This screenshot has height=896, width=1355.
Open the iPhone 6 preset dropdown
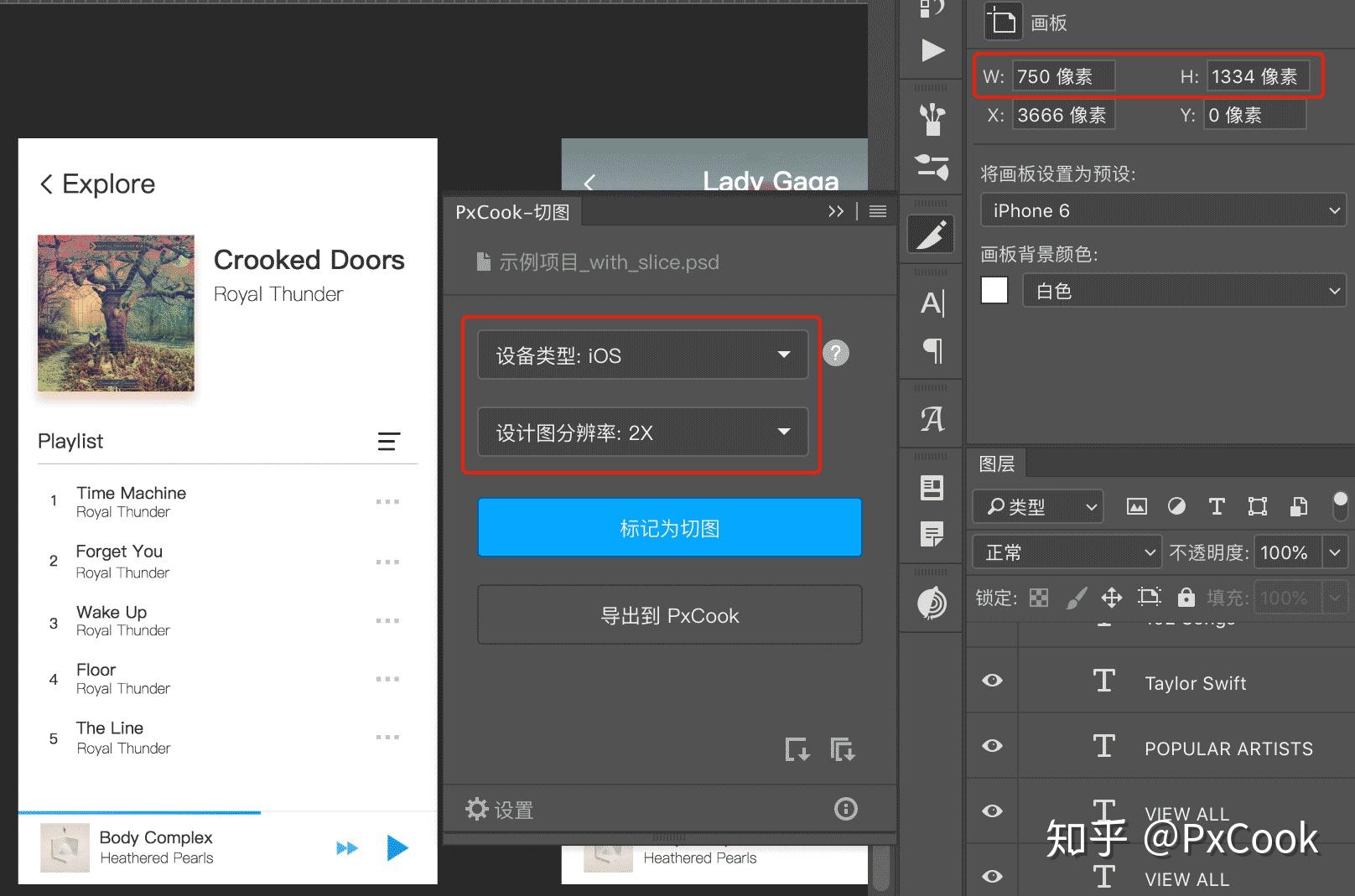[x=1162, y=210]
